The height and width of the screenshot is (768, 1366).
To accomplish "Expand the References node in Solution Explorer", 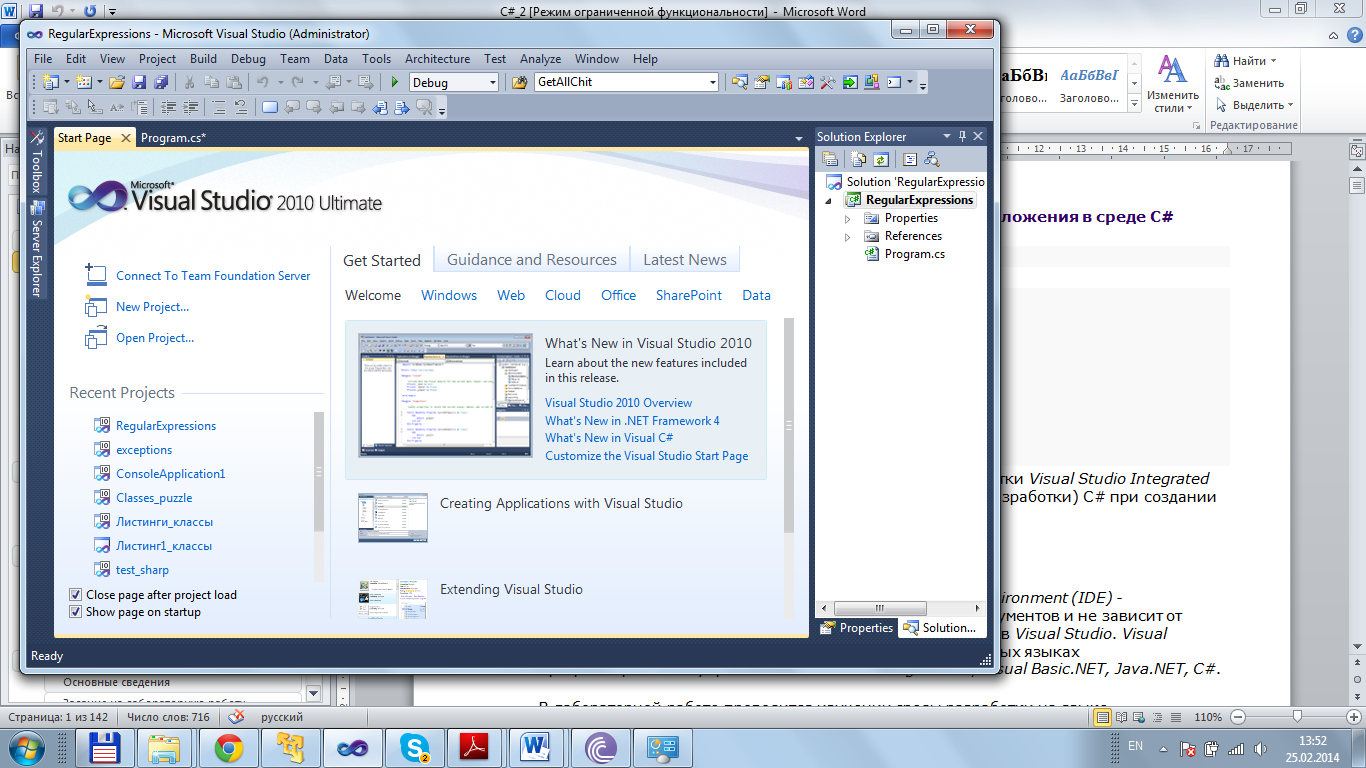I will 848,236.
